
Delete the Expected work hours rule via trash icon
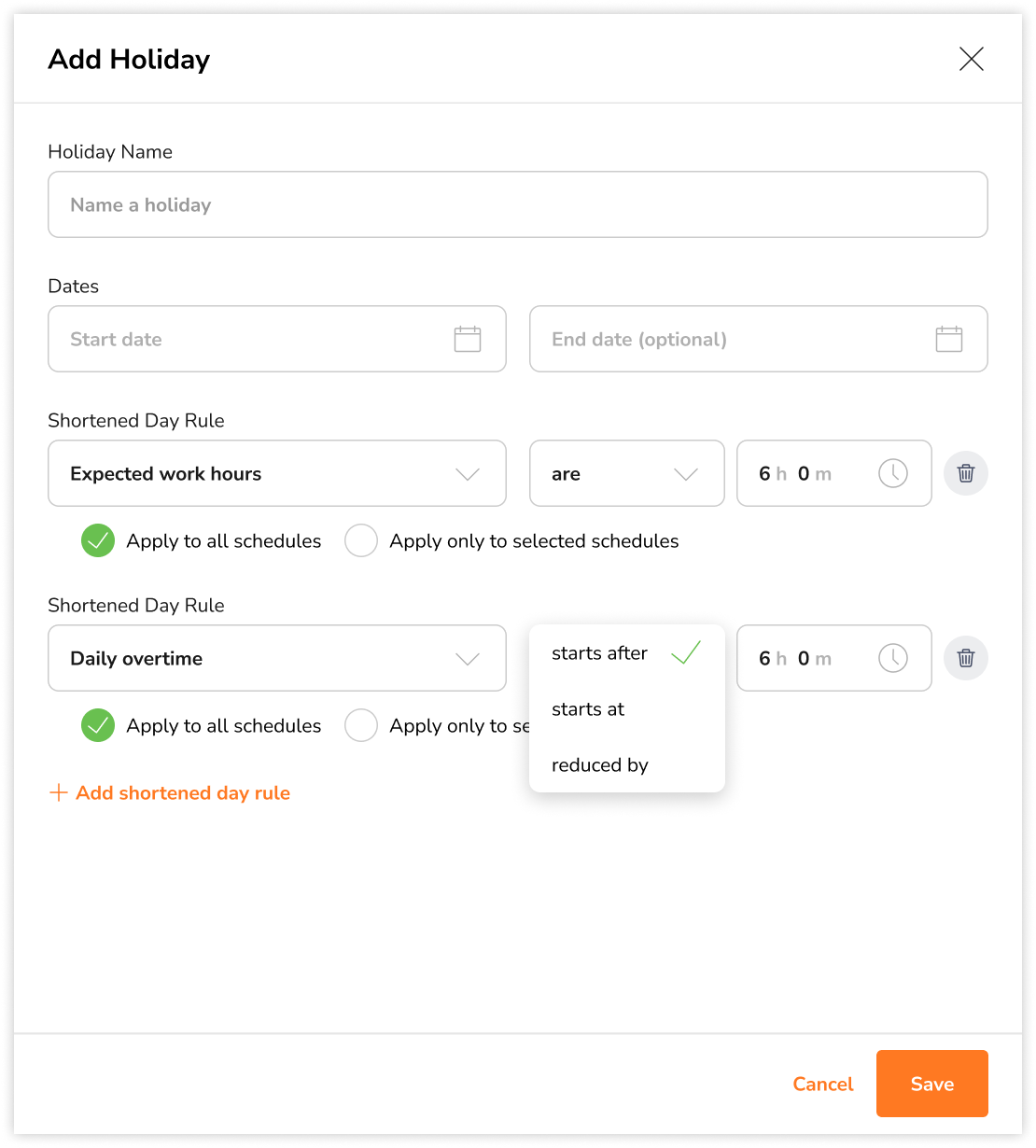point(965,473)
